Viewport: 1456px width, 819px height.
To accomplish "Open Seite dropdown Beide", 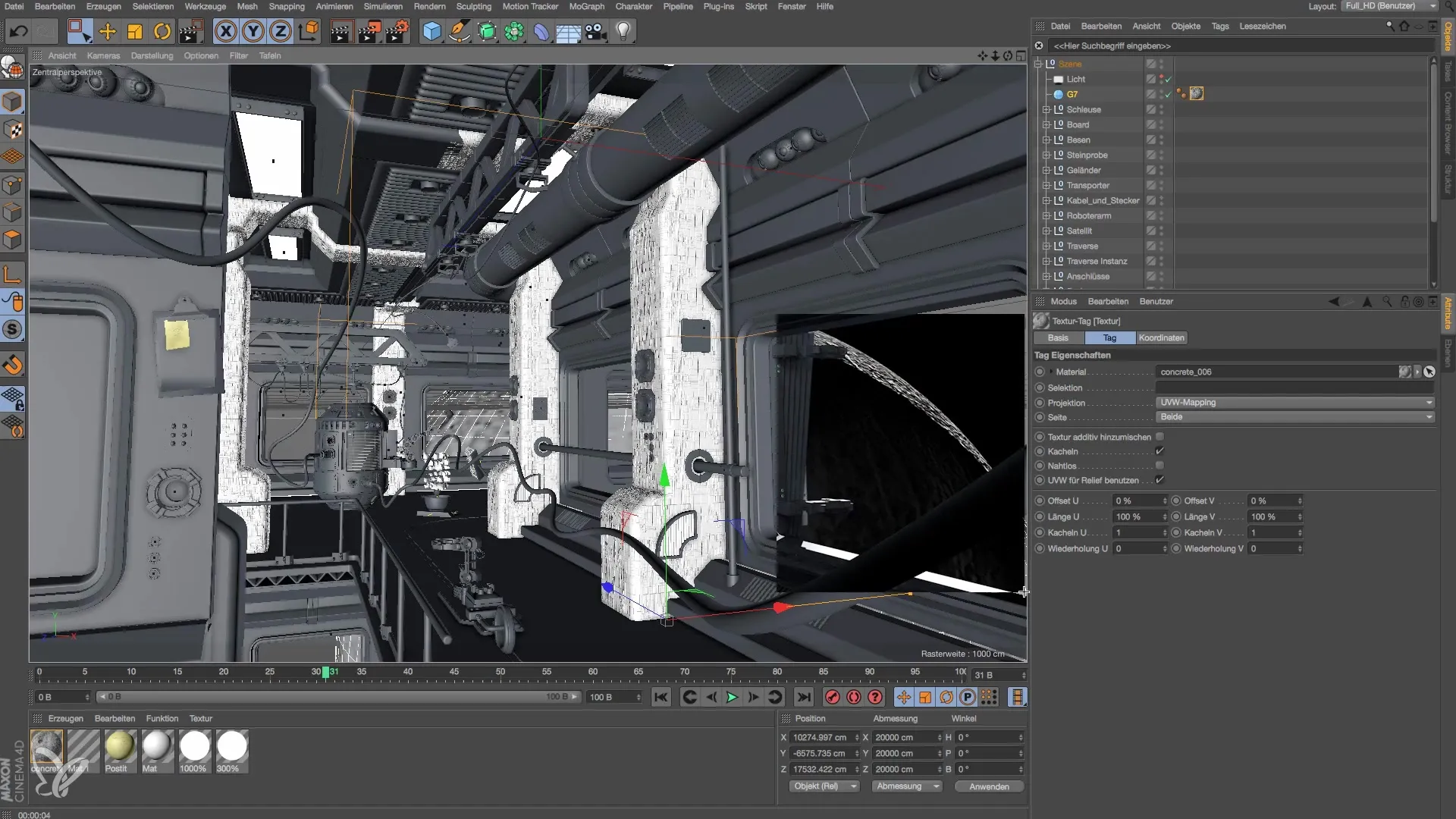I will click(1295, 416).
